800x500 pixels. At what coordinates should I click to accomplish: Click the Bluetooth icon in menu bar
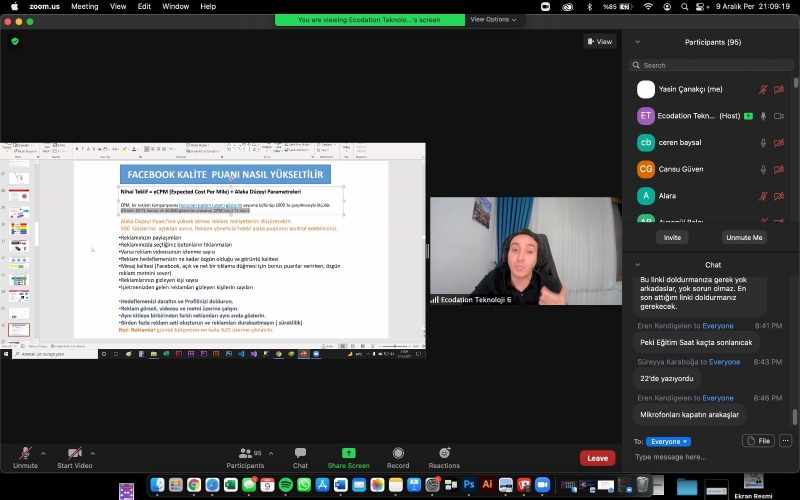[x=589, y=7]
